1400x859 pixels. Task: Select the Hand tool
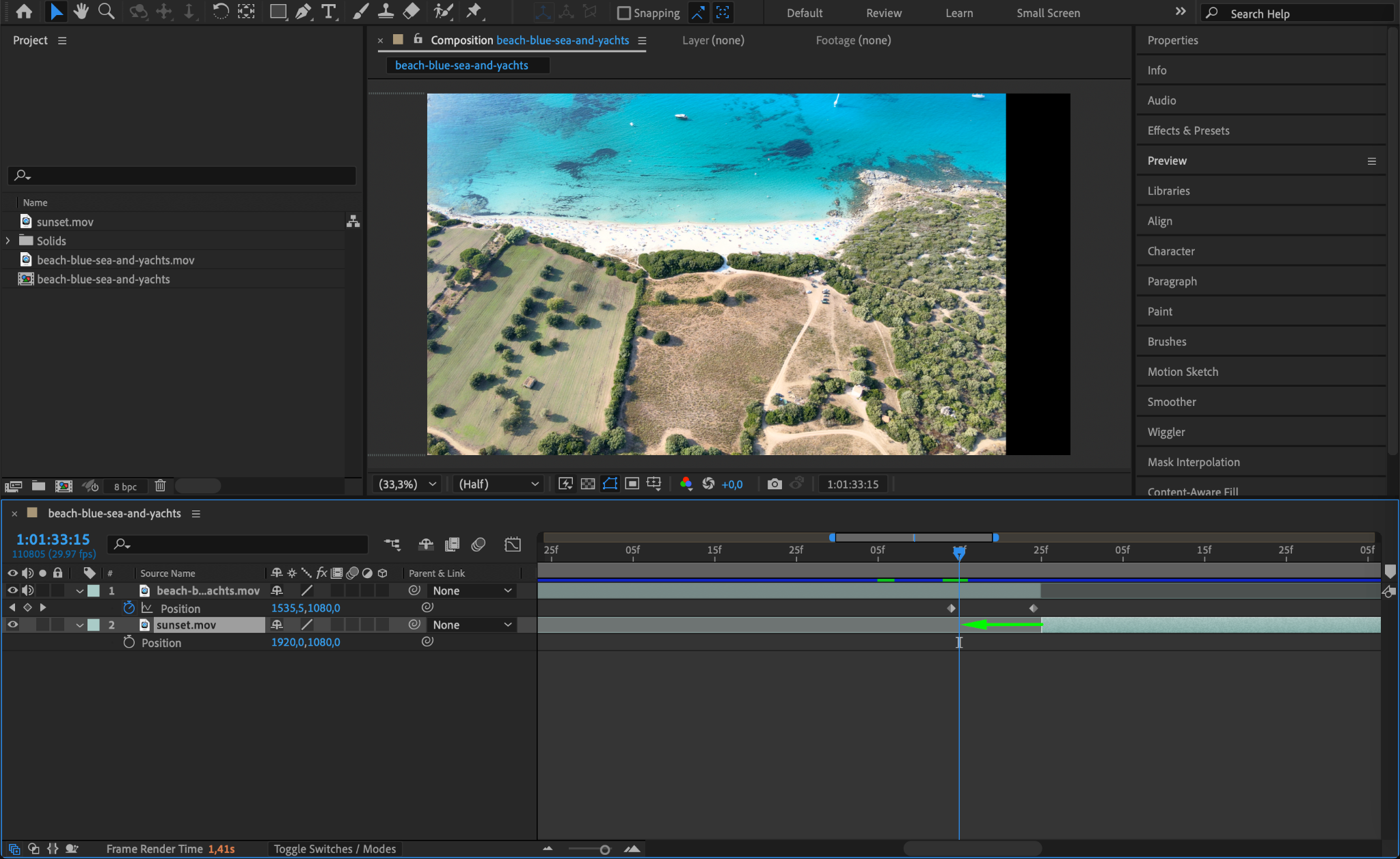pos(81,12)
